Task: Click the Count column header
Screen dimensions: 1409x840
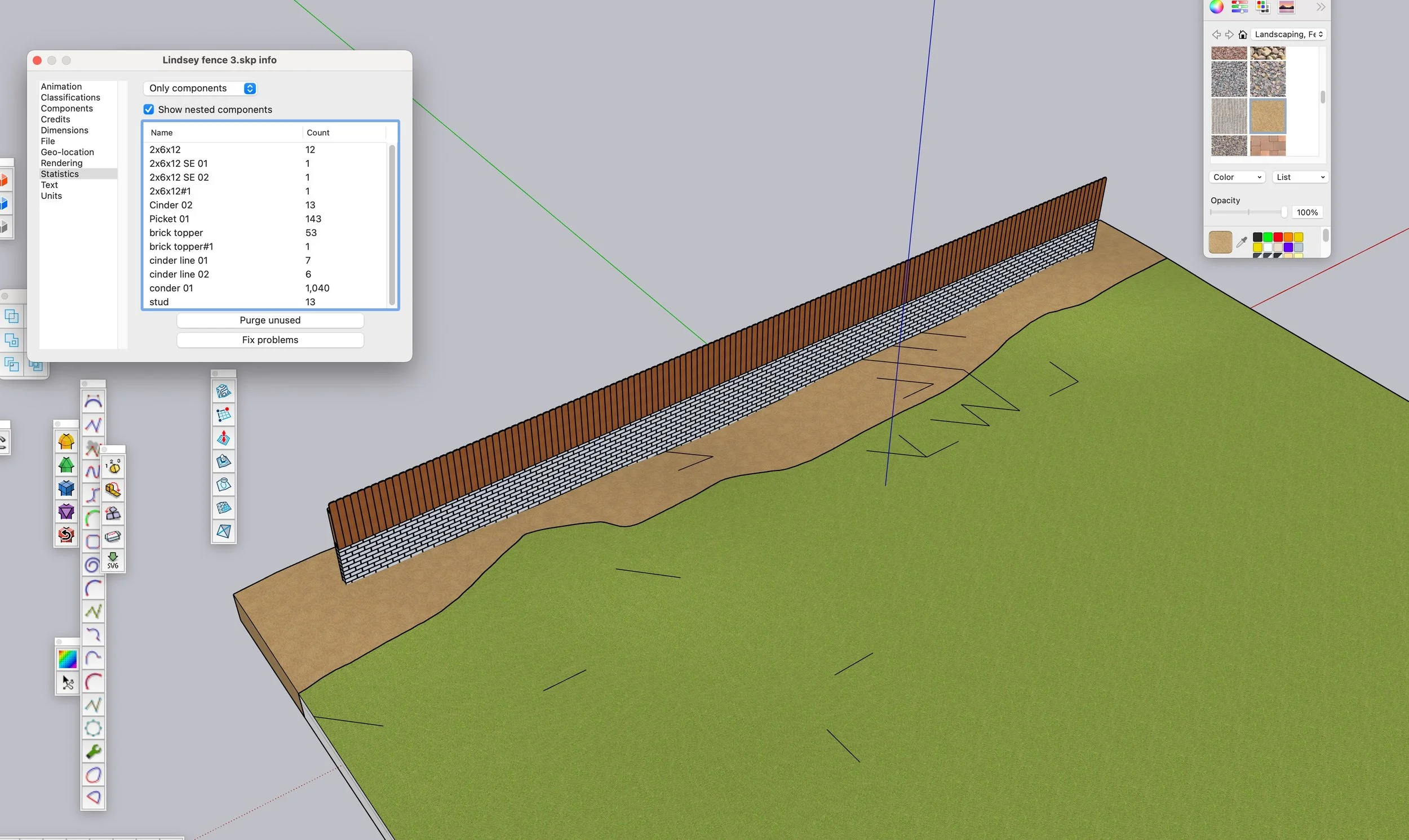Action: point(344,132)
